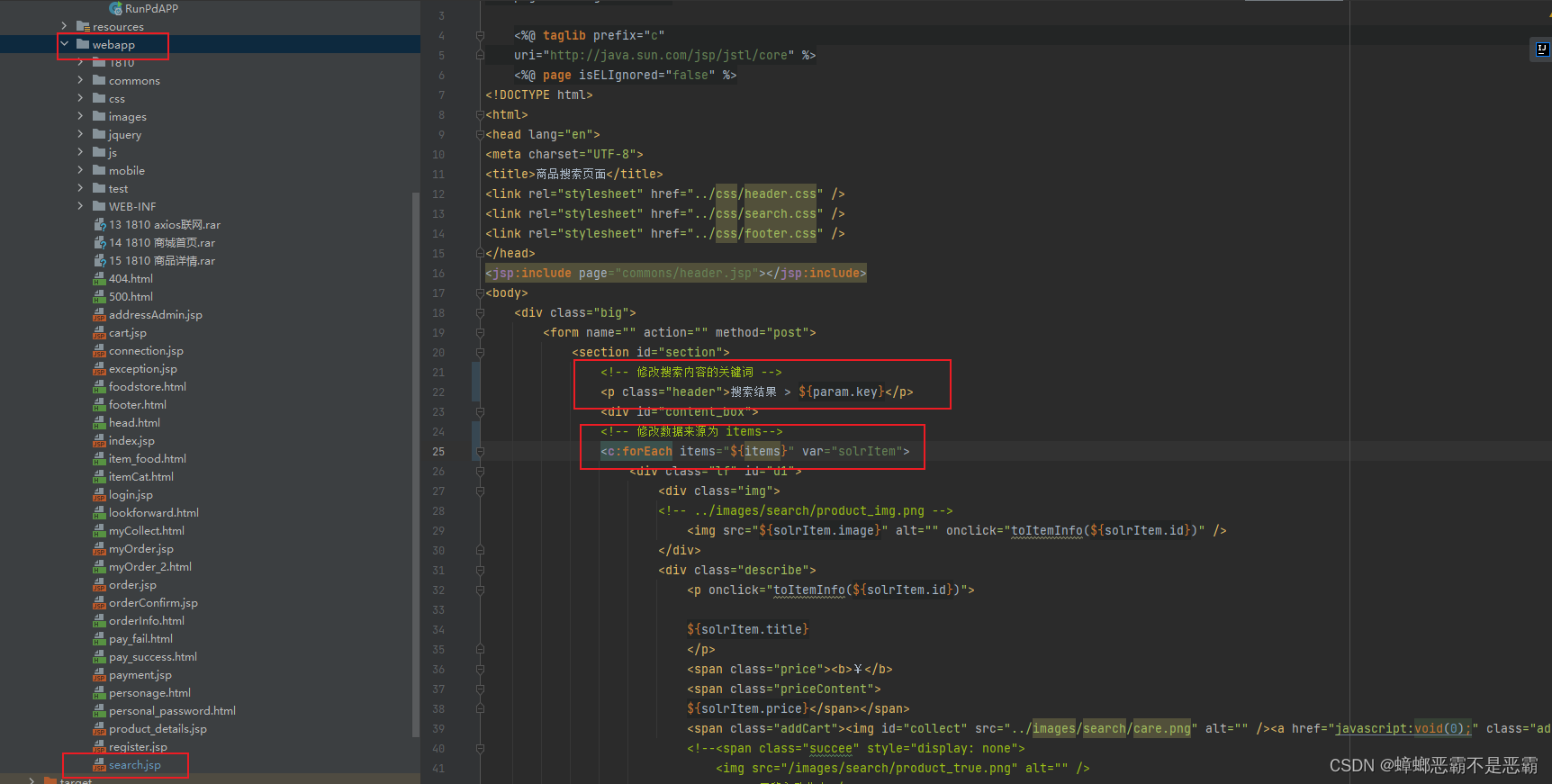
Task: Expand the test folder arrow
Action: tap(80, 188)
